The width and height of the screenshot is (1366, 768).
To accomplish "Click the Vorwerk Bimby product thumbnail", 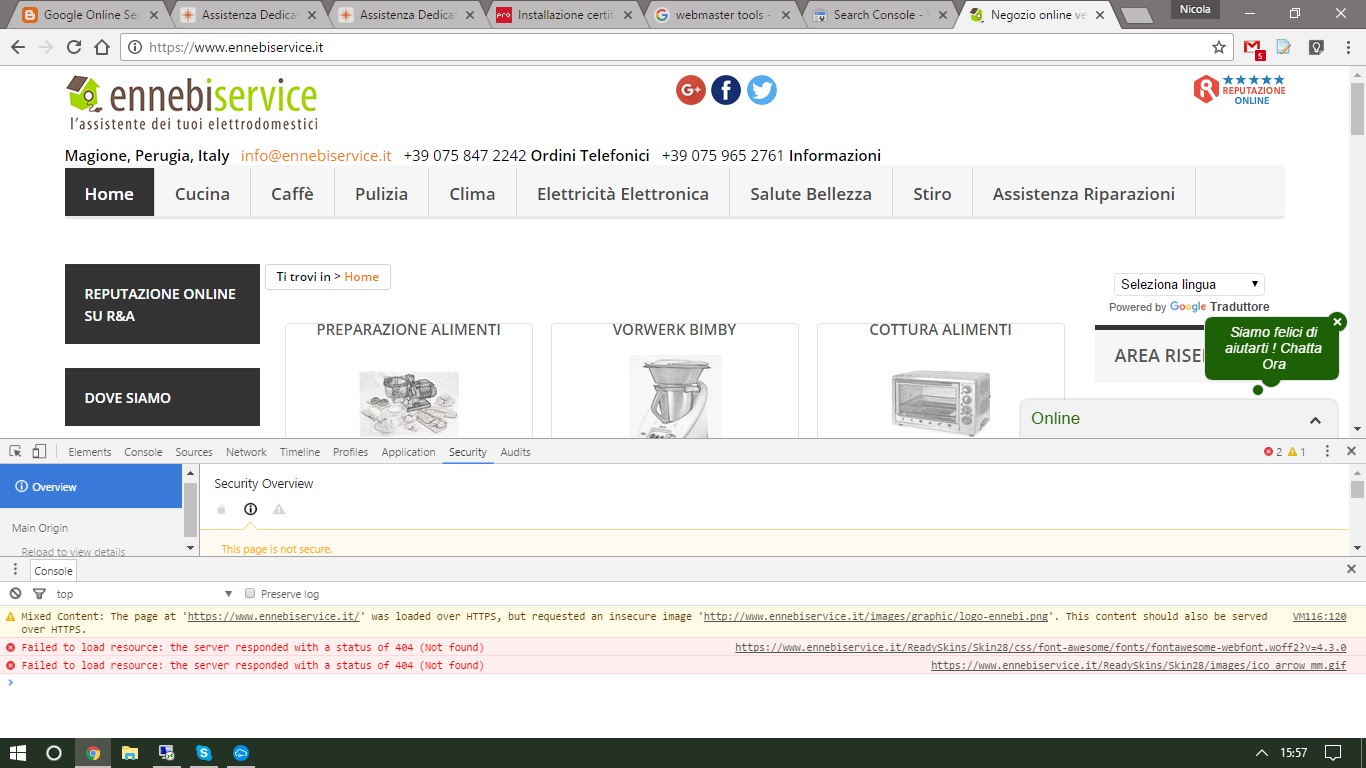I will [x=675, y=396].
